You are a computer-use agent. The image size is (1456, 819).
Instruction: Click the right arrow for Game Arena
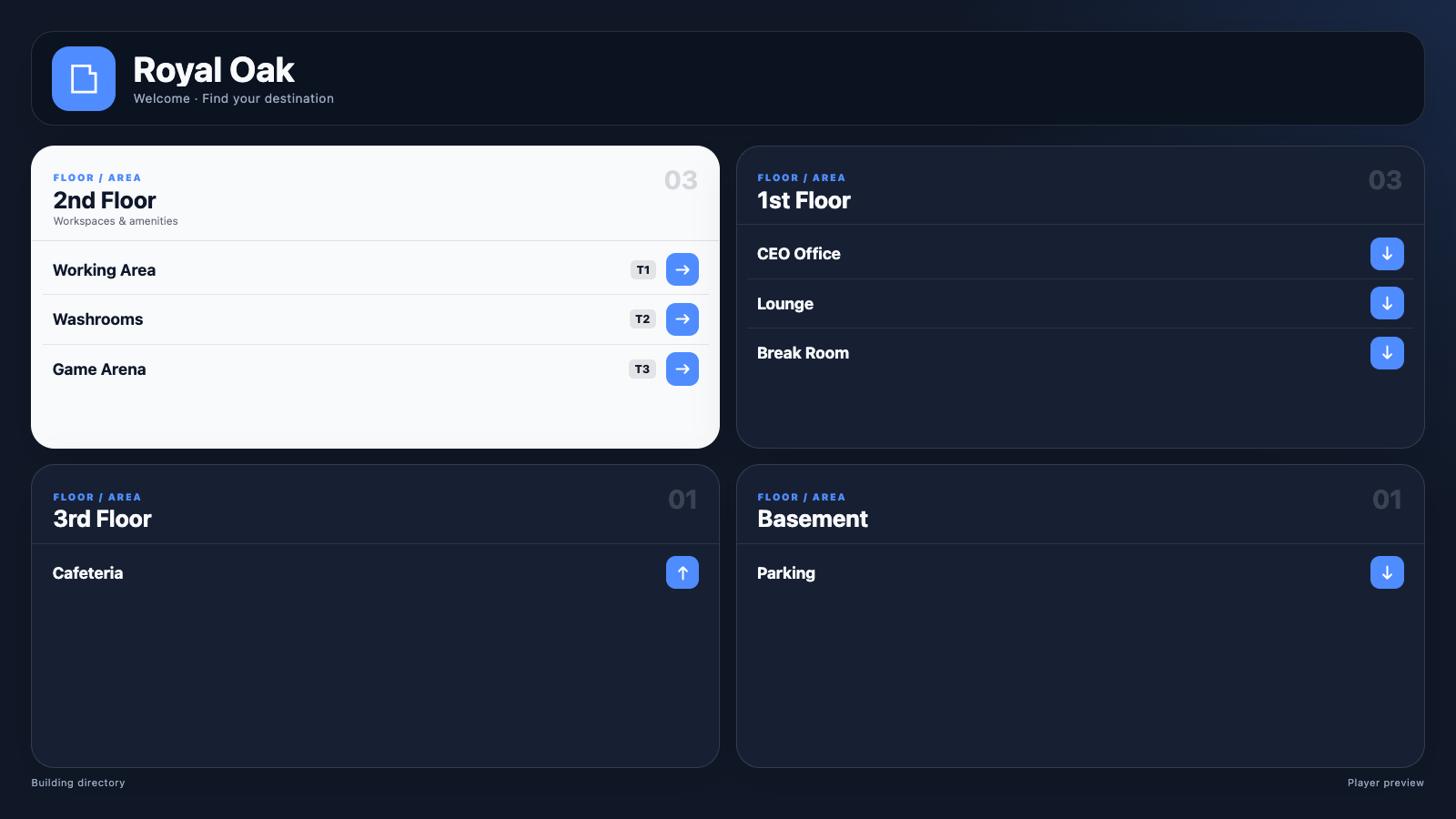click(682, 369)
